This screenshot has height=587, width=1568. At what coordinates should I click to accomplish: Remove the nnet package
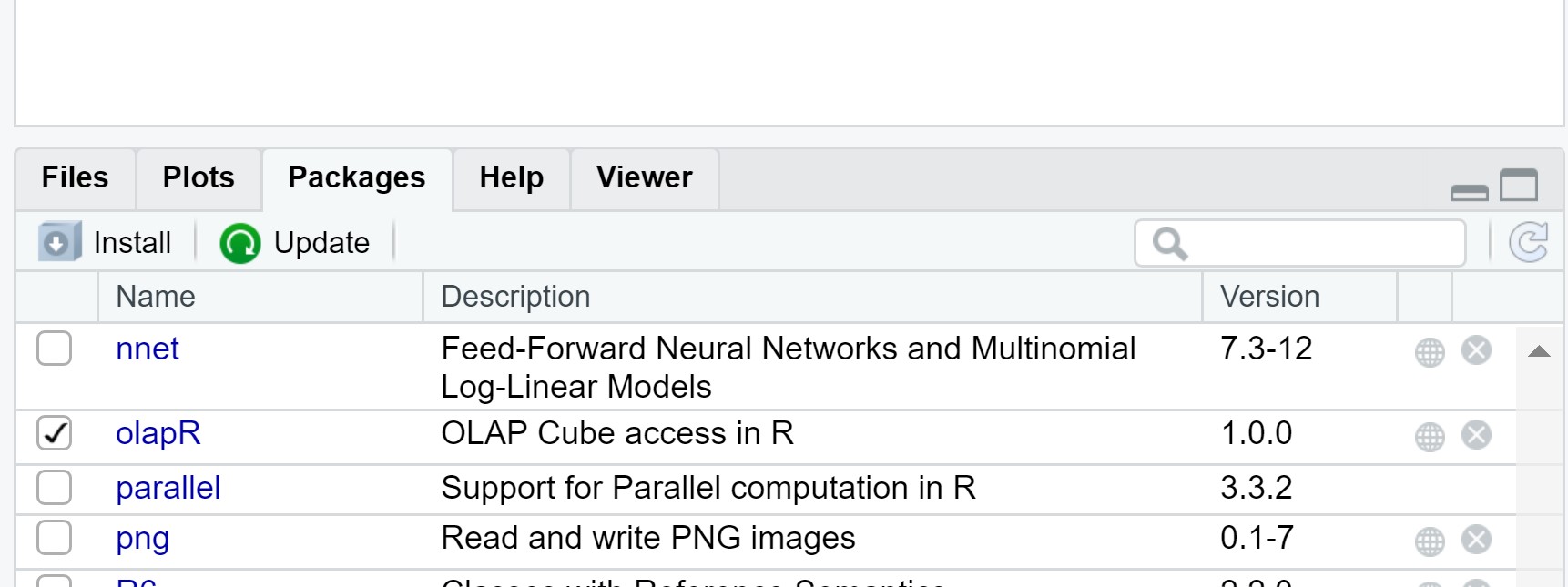1476,349
